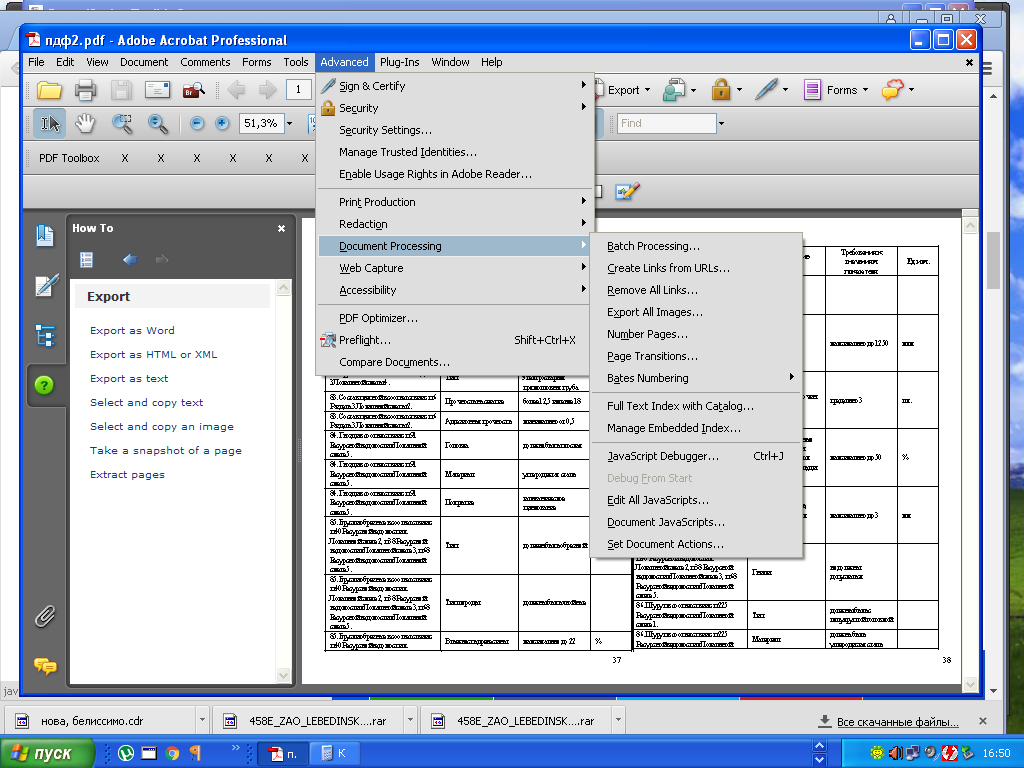Open the Comments menu
Viewport: 1024px width, 768px height.
point(205,62)
